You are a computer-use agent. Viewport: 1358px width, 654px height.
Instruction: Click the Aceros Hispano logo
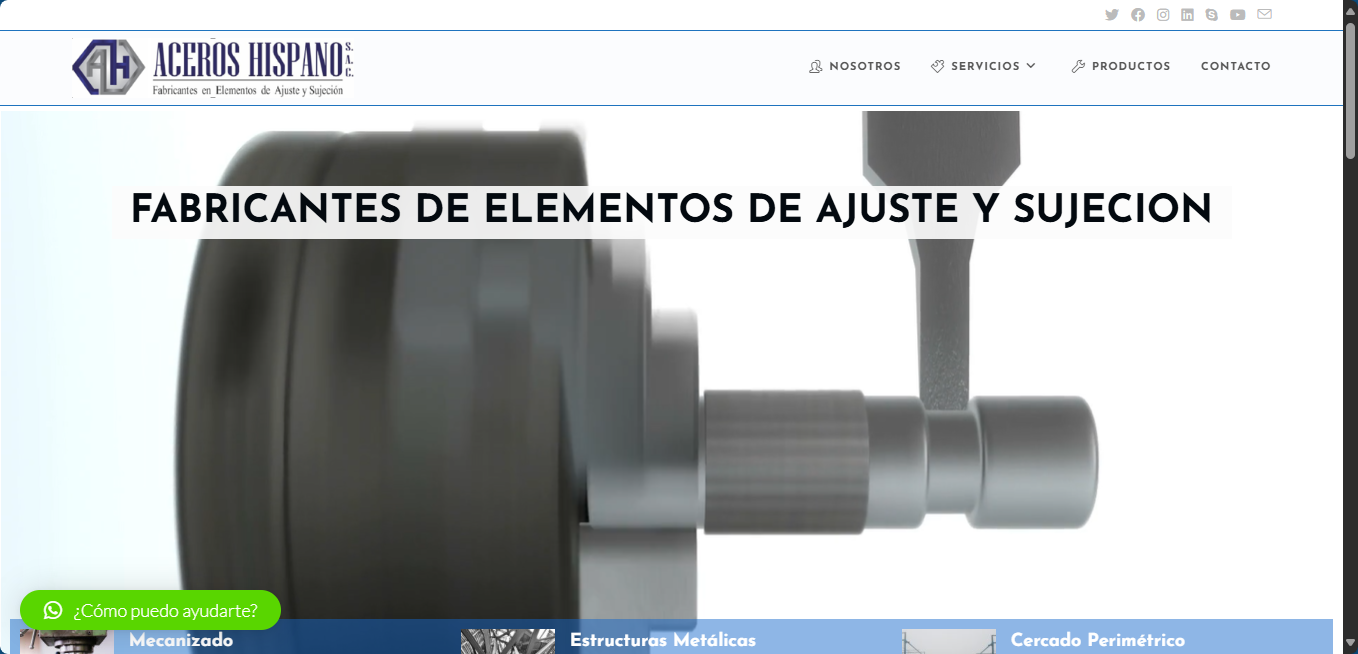coord(214,68)
